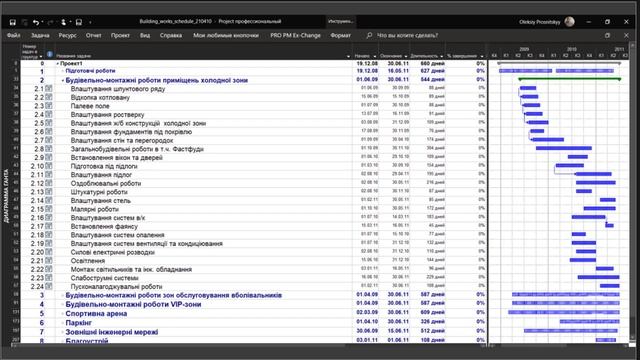Select the green summary Gantt bar of task 2
Screen dimensions: 640x360
(570, 79)
